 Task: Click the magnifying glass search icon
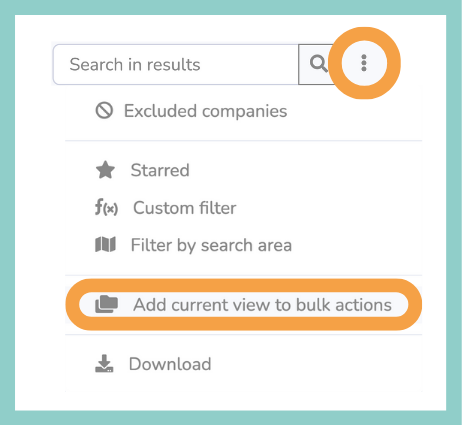[318, 63]
